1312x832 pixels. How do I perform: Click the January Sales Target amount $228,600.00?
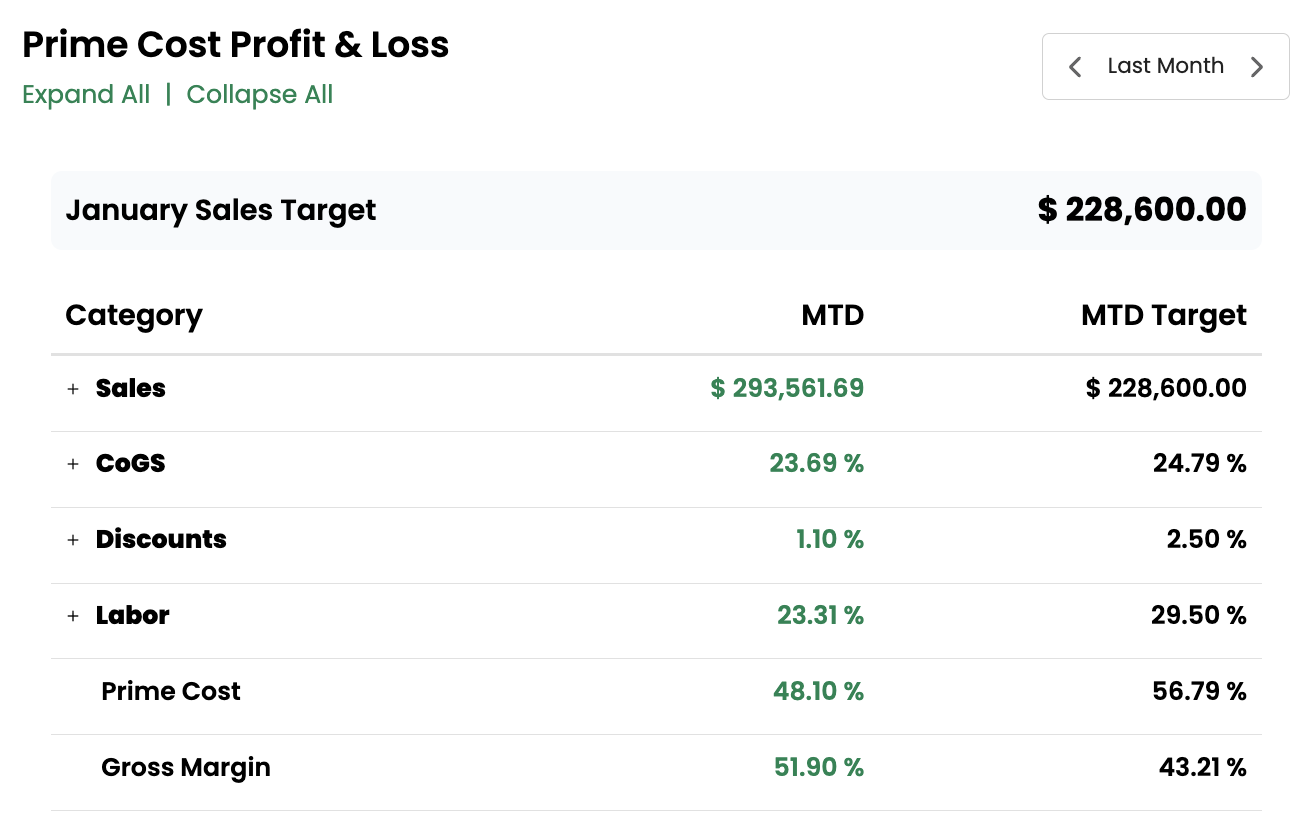1142,210
